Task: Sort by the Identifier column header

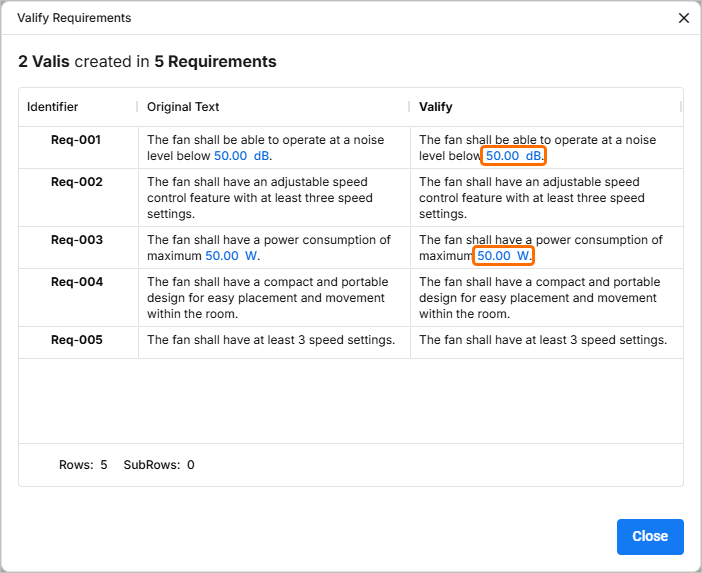Action: 53,107
